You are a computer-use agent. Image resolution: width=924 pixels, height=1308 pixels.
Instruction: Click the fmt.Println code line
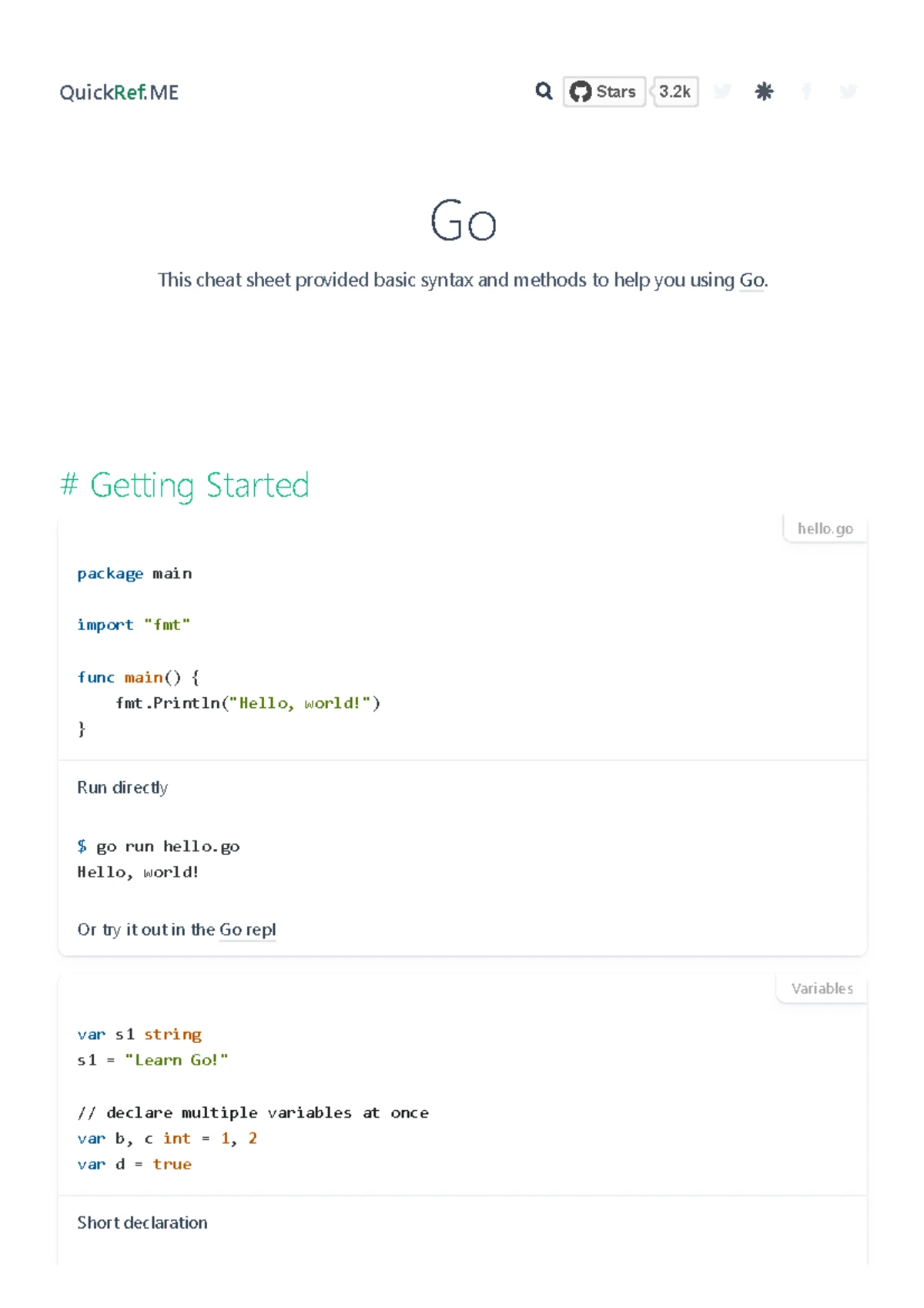pyautogui.click(x=247, y=703)
